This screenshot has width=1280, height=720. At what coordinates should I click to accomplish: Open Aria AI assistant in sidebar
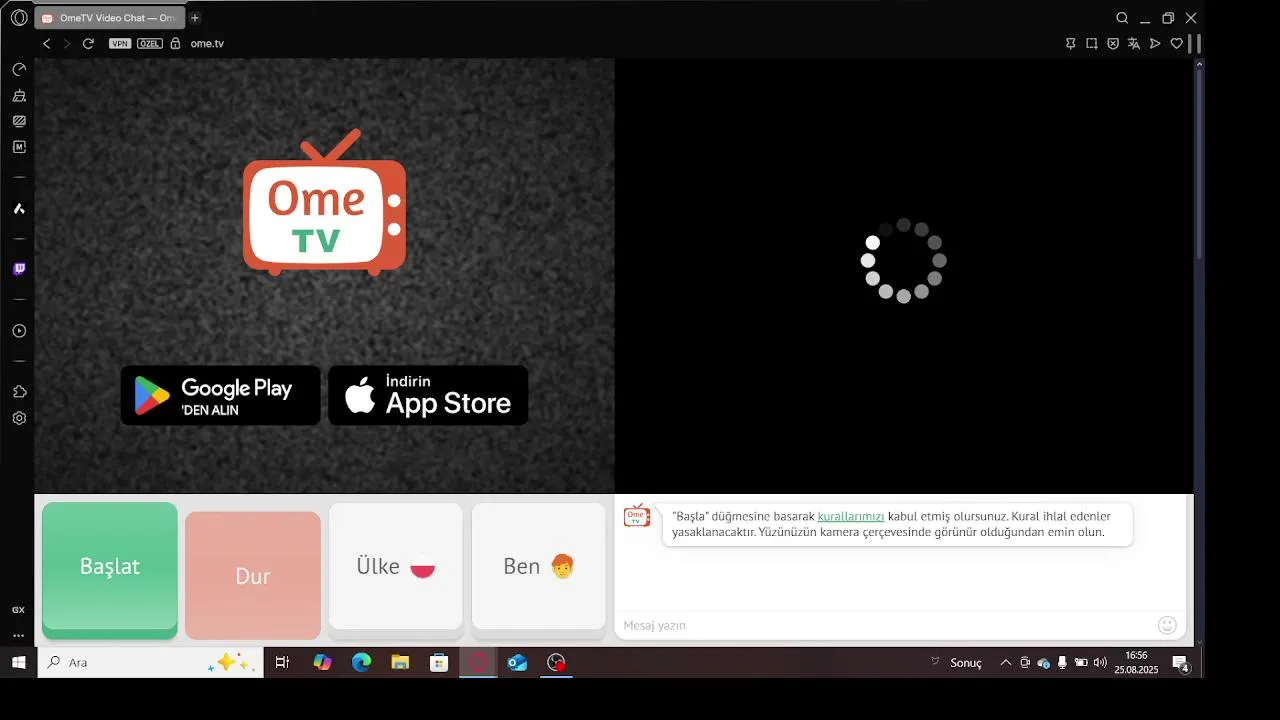click(19, 209)
